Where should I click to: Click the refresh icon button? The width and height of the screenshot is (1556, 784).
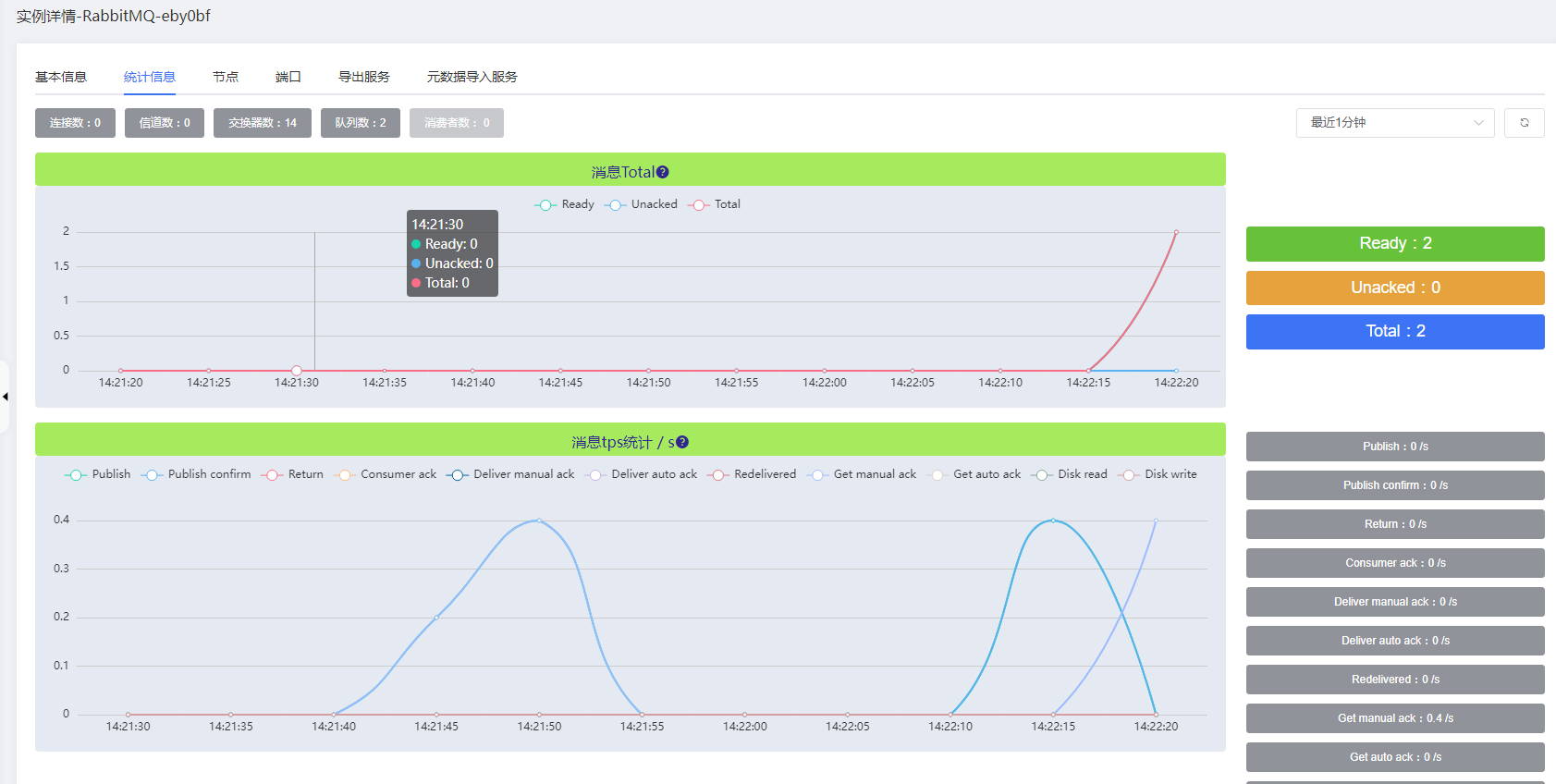(x=1524, y=123)
